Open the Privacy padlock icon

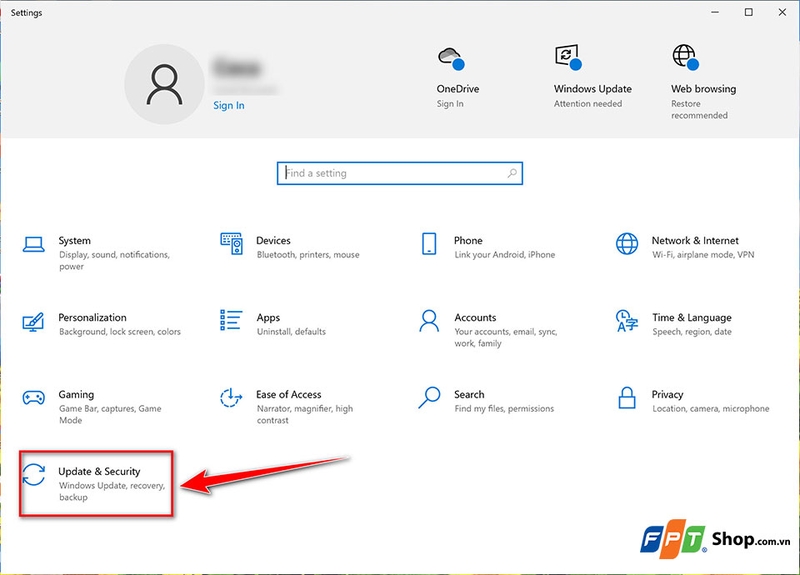click(627, 397)
